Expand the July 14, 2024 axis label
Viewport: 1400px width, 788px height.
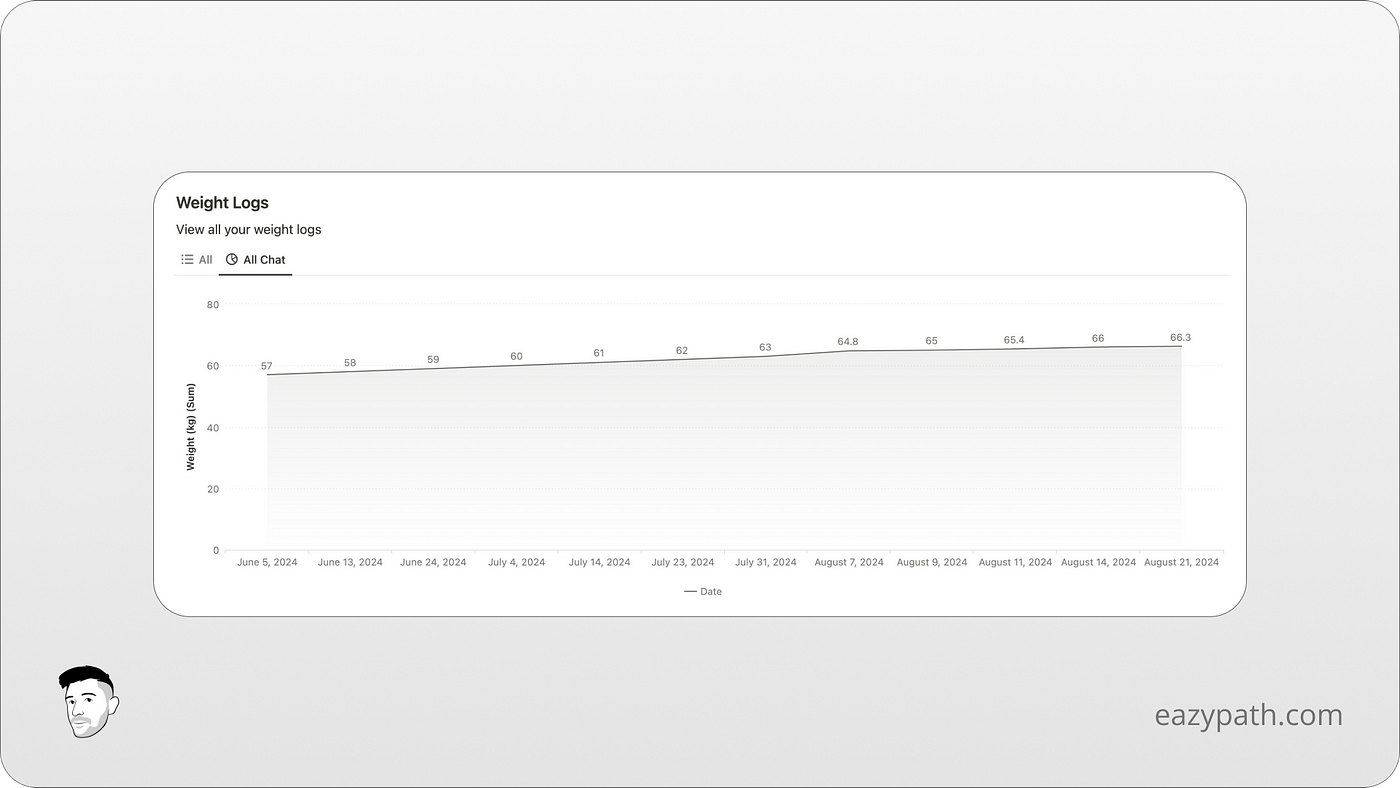point(599,562)
